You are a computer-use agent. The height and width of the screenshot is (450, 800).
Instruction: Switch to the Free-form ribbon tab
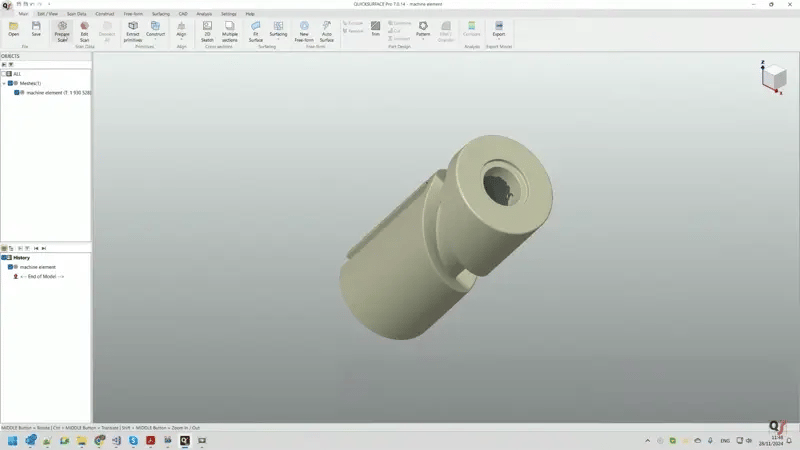[x=133, y=14]
